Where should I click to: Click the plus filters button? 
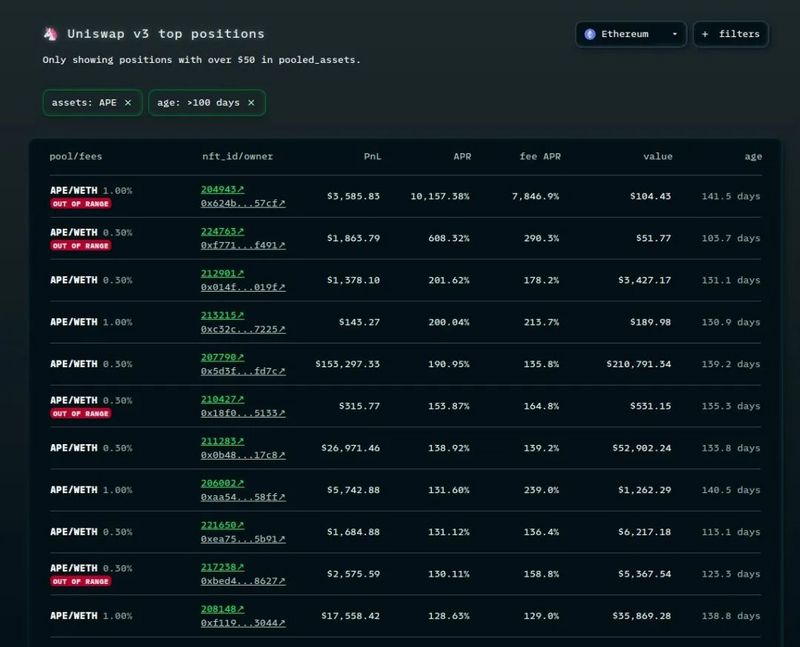[730, 34]
